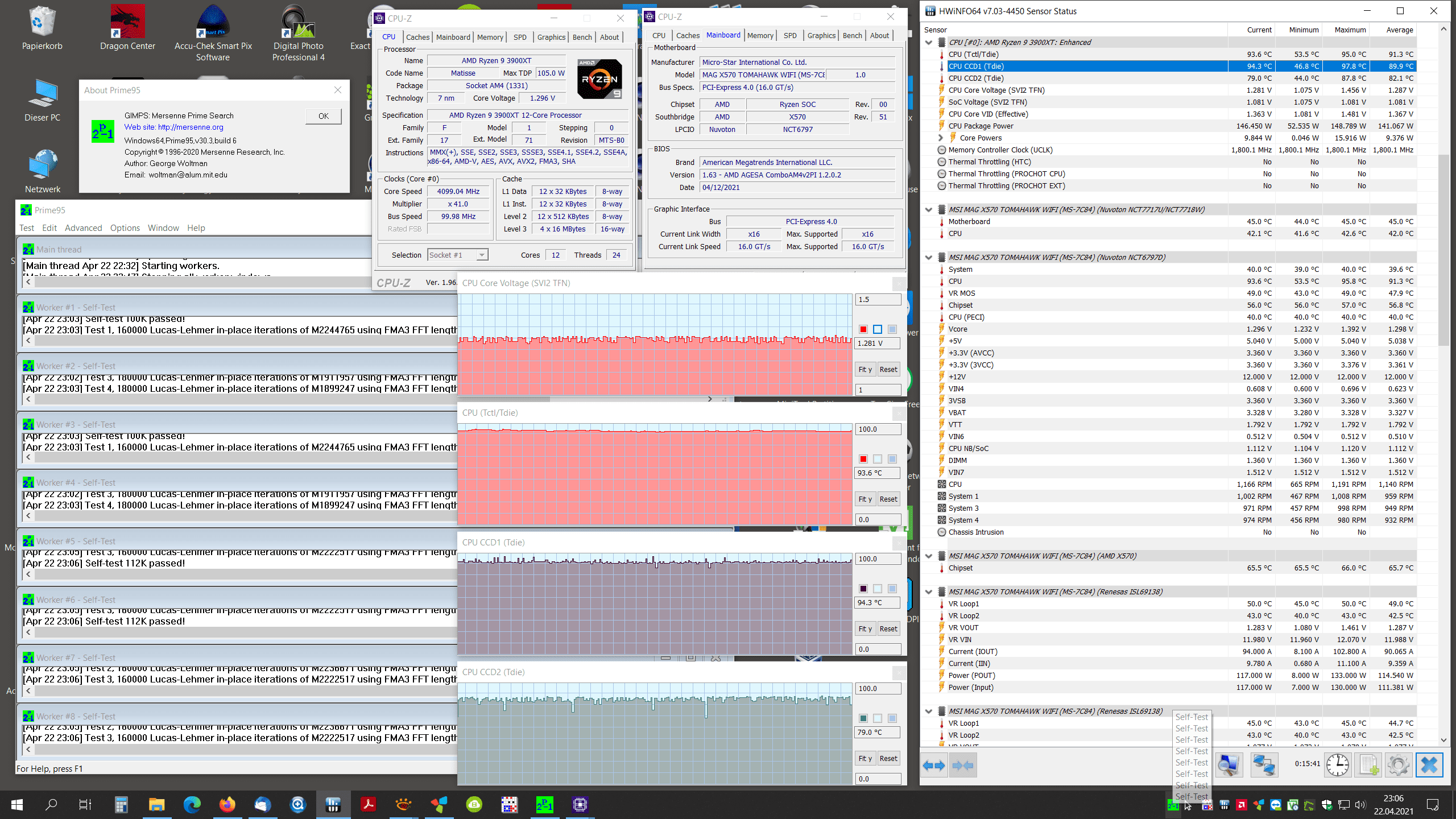Collapse AMD X570 chipset sensor group
Viewport: 1456px width, 819px height.
[929, 556]
